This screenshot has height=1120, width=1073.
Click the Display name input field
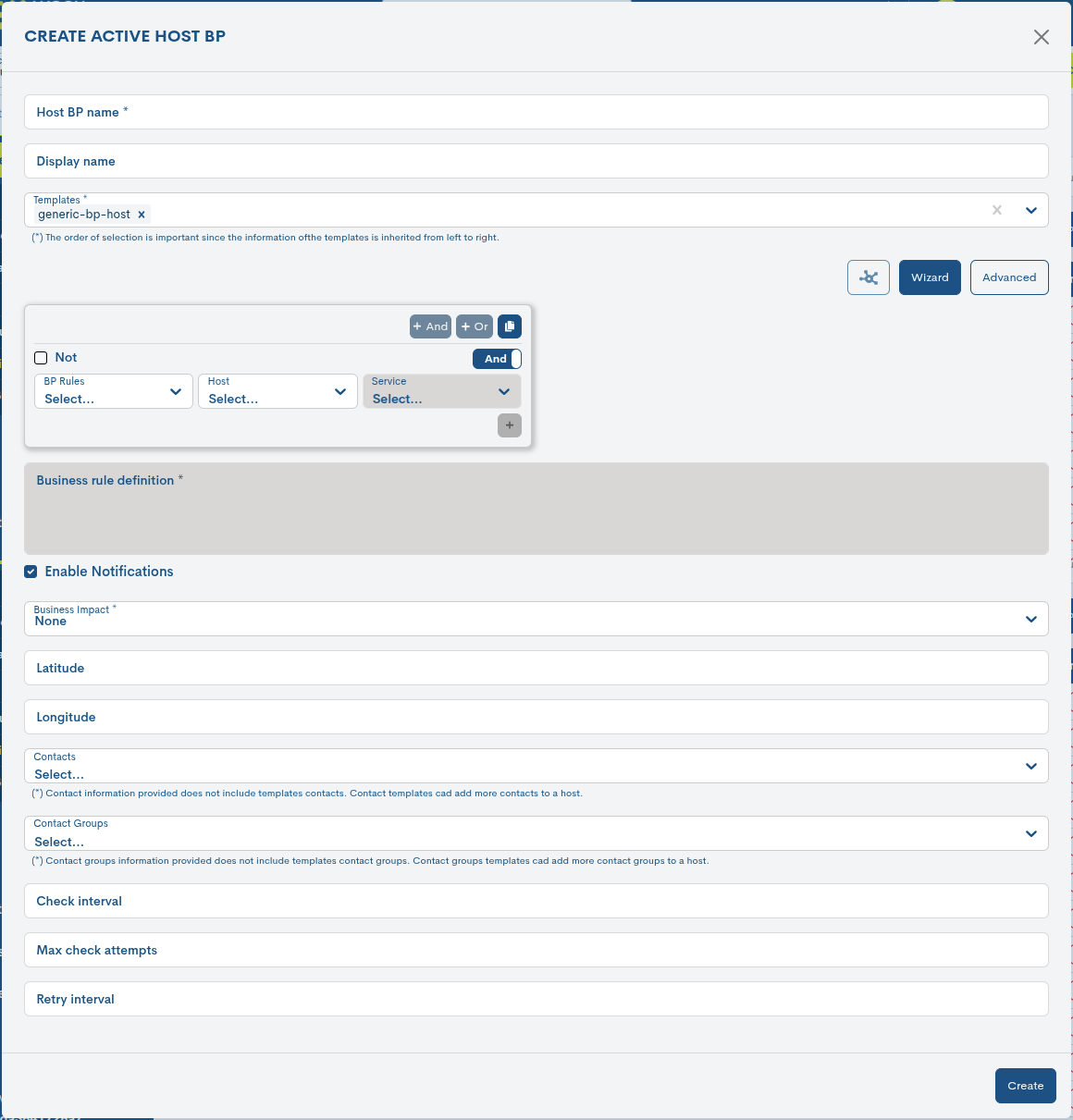(536, 161)
